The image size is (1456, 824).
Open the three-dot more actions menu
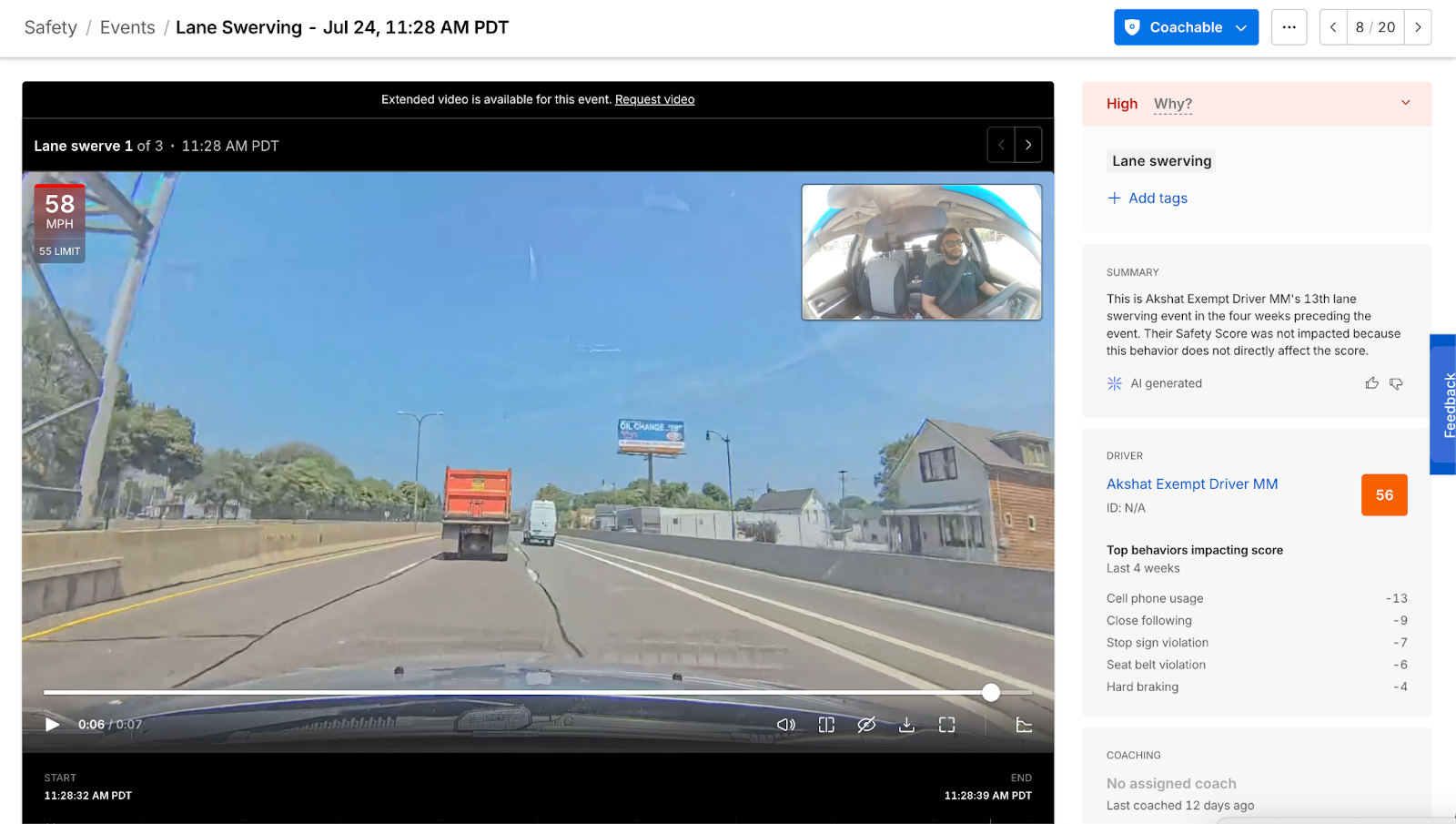[1289, 27]
